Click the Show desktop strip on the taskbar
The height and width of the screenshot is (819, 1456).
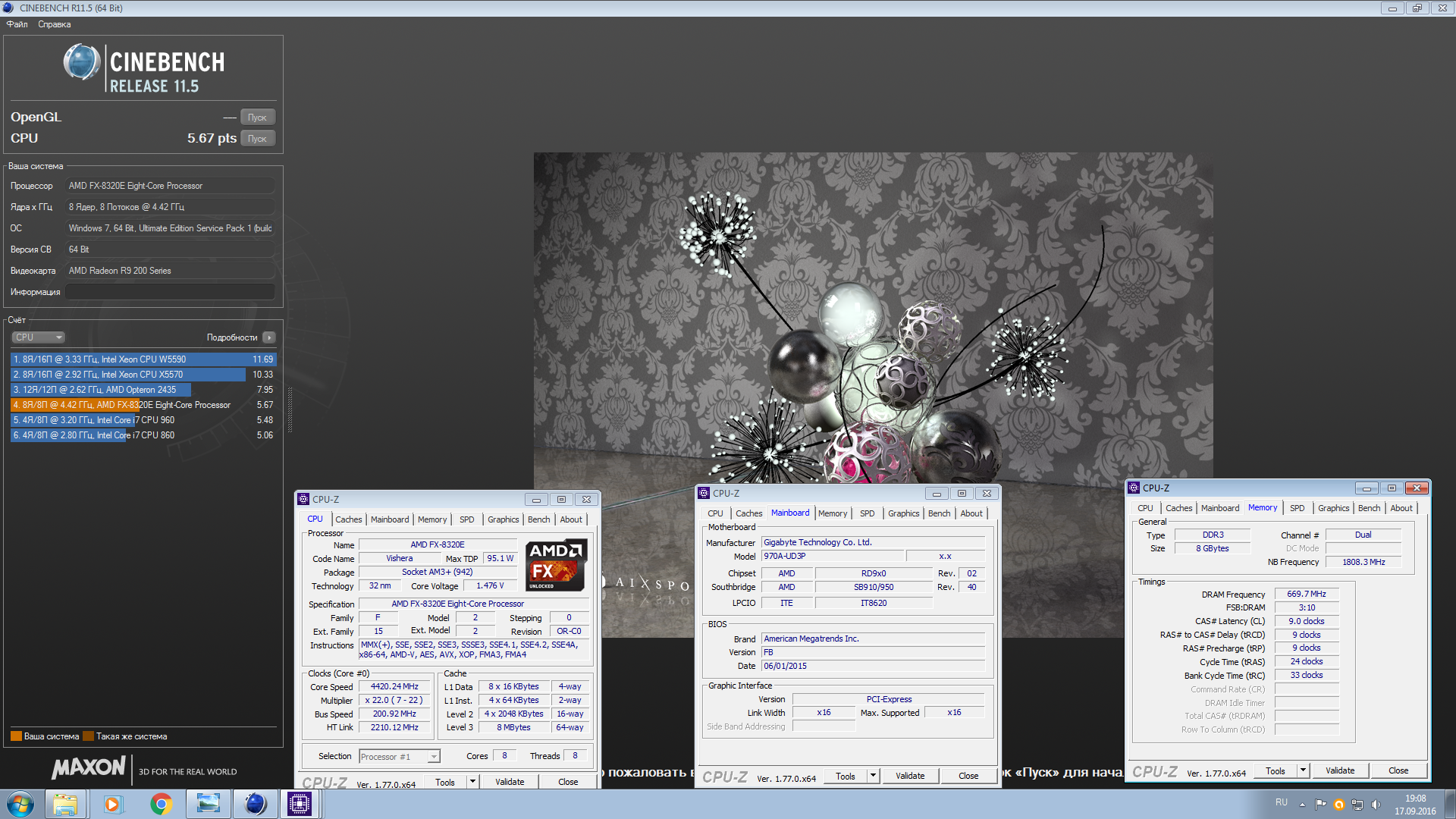point(1450,804)
